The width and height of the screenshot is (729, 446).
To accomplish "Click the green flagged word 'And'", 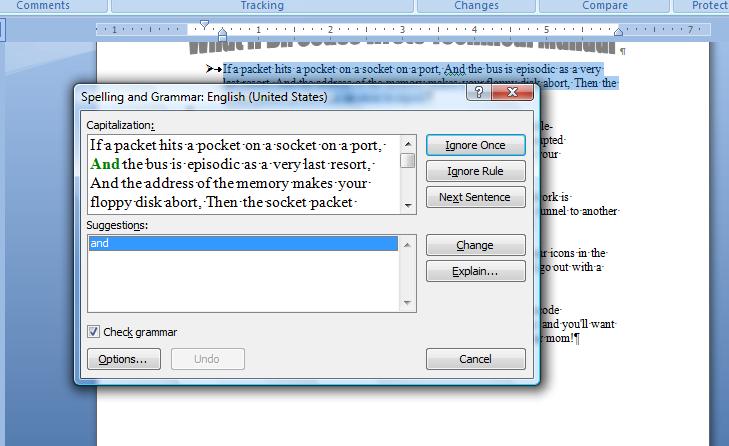I will point(105,164).
